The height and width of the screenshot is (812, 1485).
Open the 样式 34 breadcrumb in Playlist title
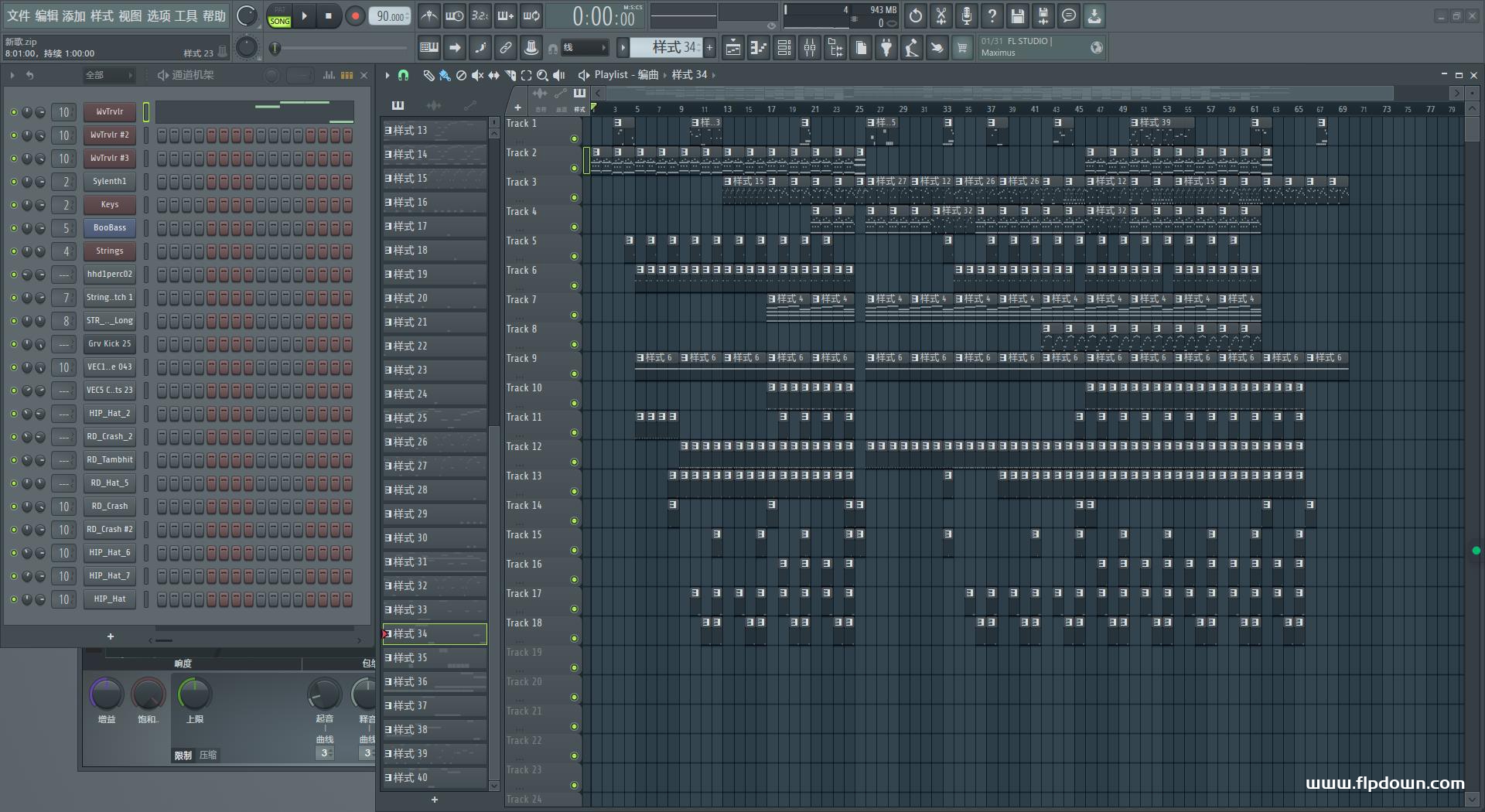[x=689, y=75]
